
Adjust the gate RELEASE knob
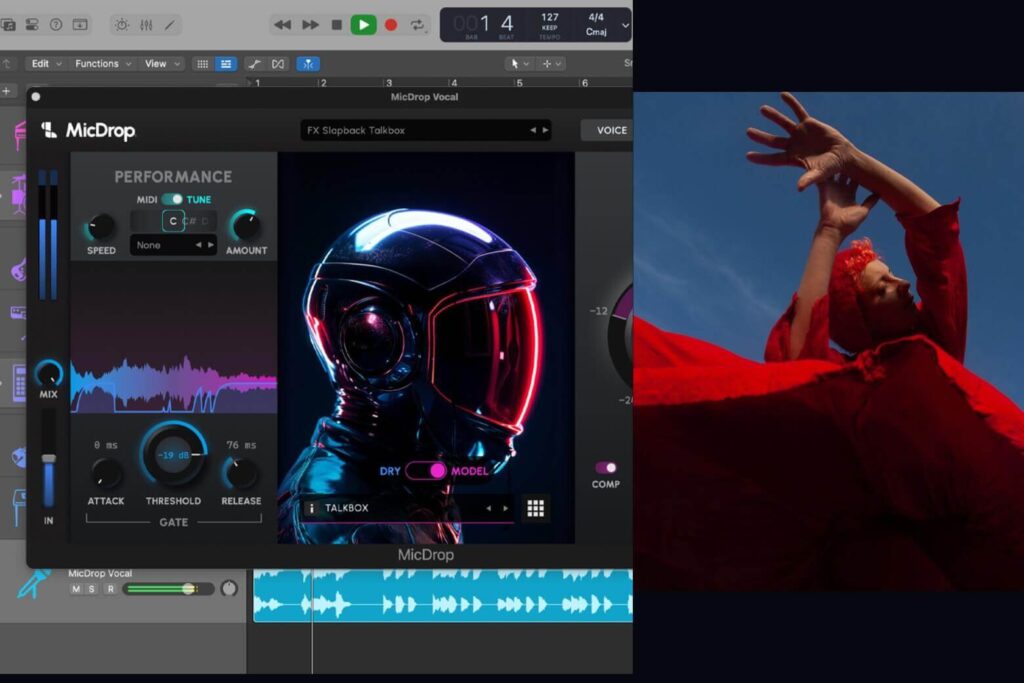(x=240, y=473)
